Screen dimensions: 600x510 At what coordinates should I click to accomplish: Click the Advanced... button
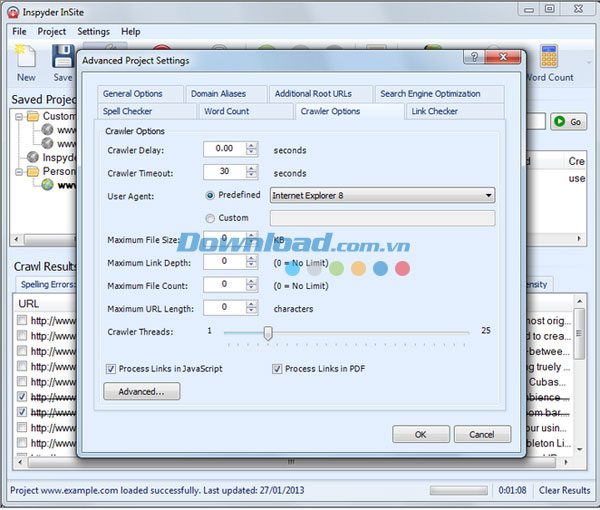coord(141,392)
